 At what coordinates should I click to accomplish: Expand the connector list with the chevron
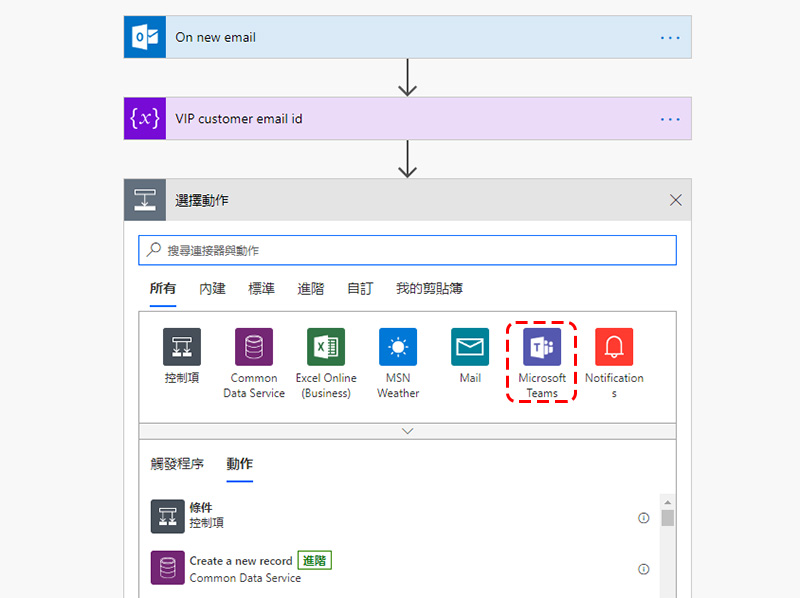pos(408,431)
